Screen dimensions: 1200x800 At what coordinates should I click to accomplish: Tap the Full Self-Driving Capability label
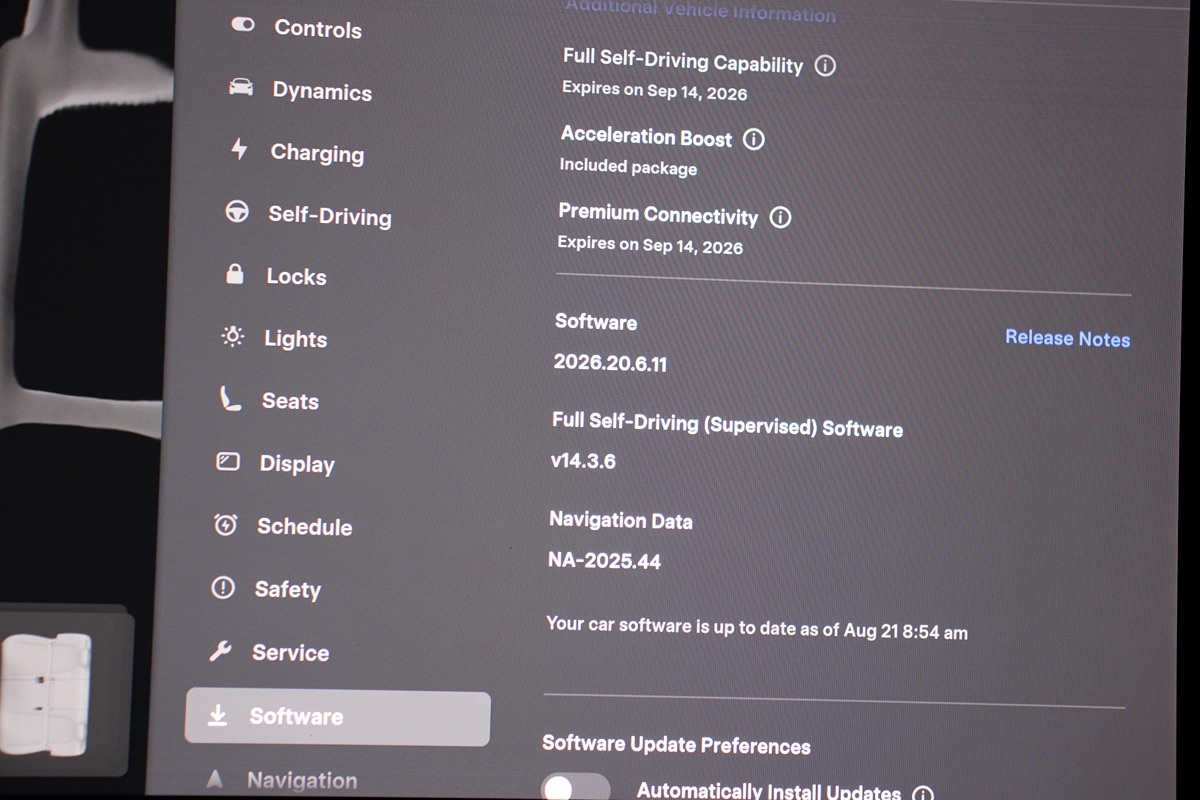[x=683, y=61]
